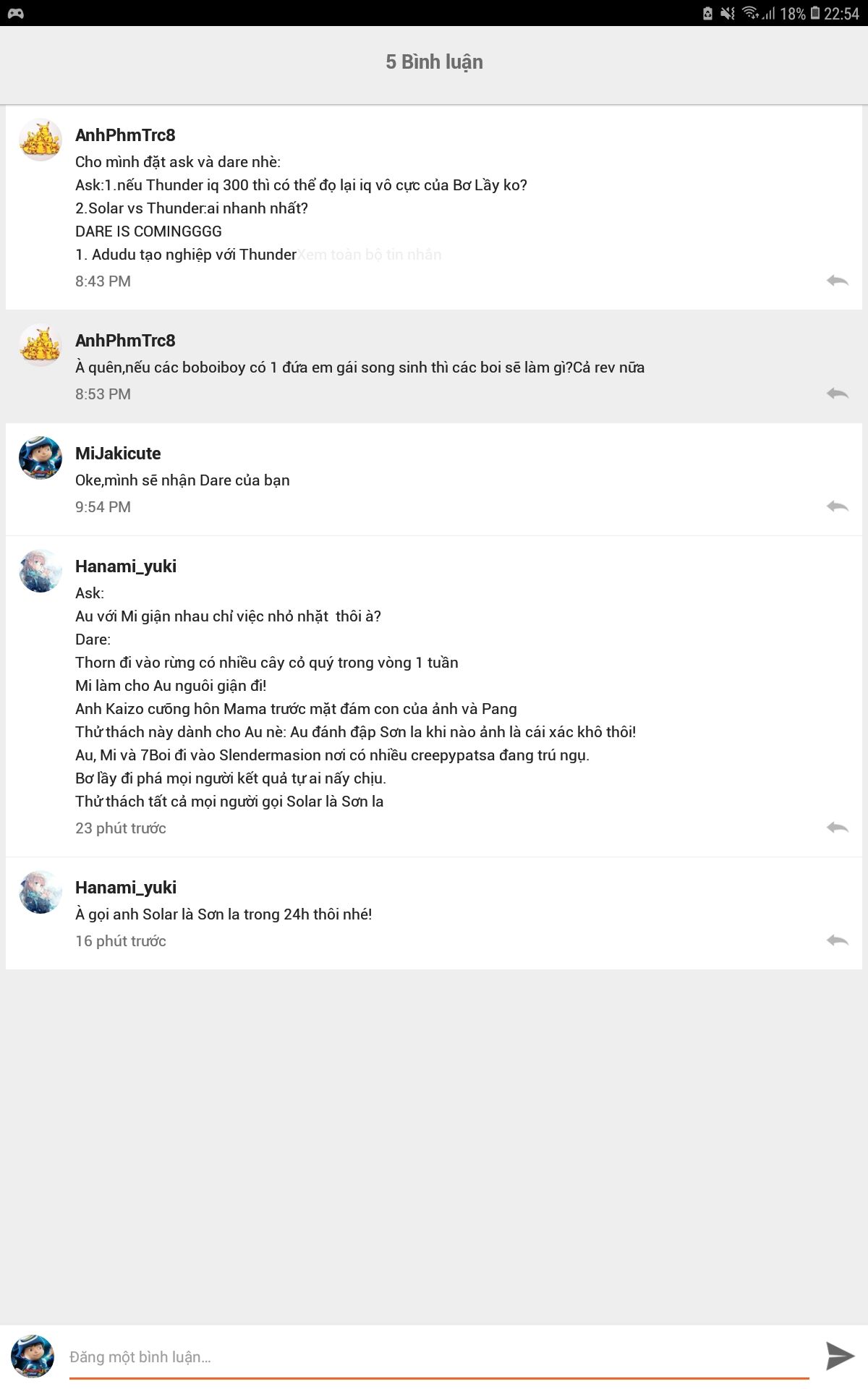Tap your own avatar beside the comment box
This screenshot has width=868, height=1389.
coord(33,1356)
